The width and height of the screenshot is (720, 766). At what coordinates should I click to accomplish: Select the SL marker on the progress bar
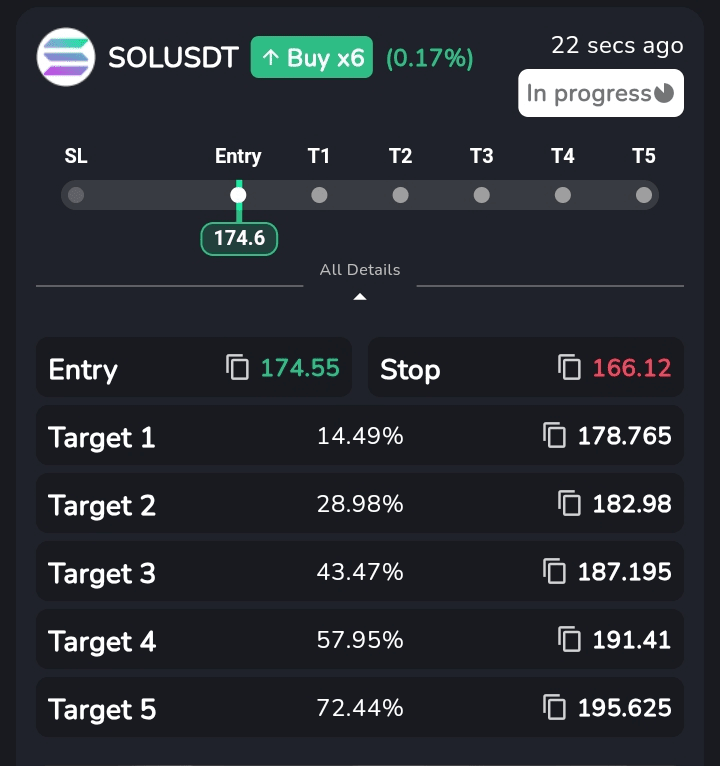click(x=76, y=195)
